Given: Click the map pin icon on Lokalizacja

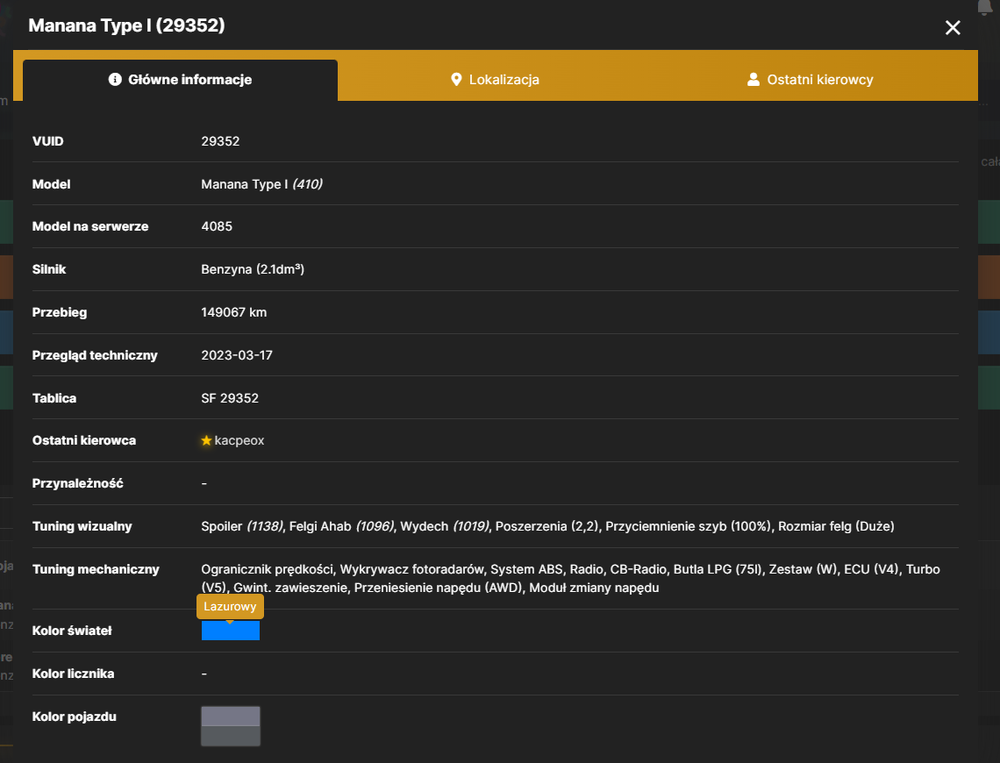Looking at the screenshot, I should tap(456, 79).
